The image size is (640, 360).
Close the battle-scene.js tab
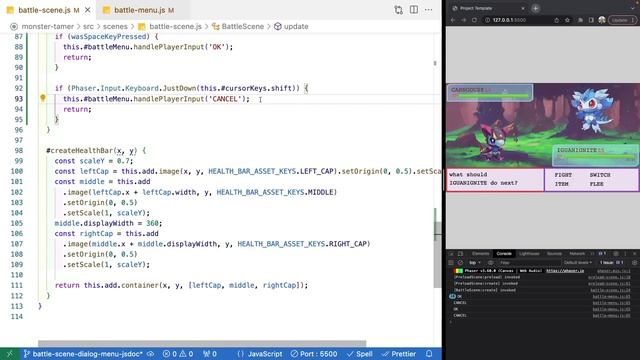tap(88, 10)
